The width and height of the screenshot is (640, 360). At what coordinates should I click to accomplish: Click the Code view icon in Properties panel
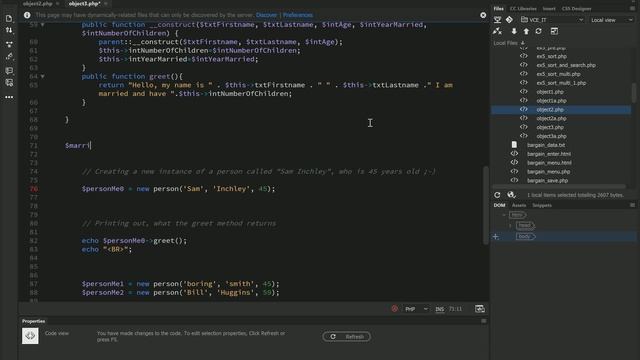[x=30, y=336]
